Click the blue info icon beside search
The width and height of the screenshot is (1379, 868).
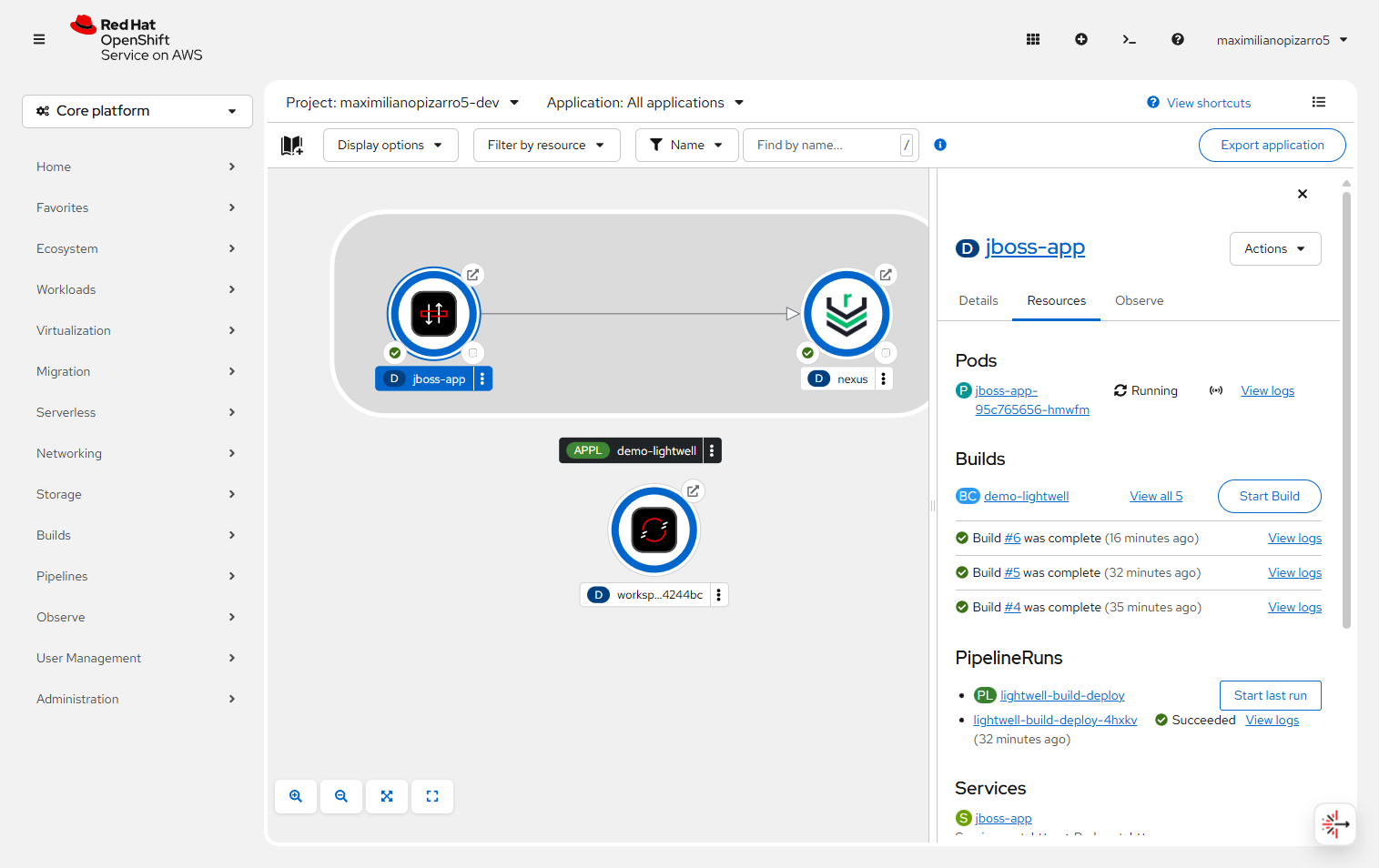click(x=940, y=145)
